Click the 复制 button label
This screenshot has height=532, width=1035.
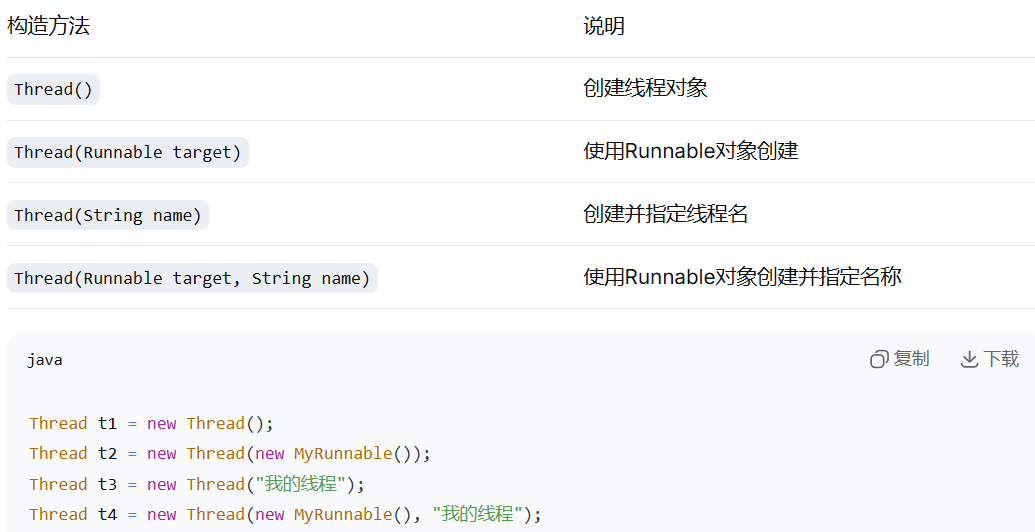click(912, 359)
